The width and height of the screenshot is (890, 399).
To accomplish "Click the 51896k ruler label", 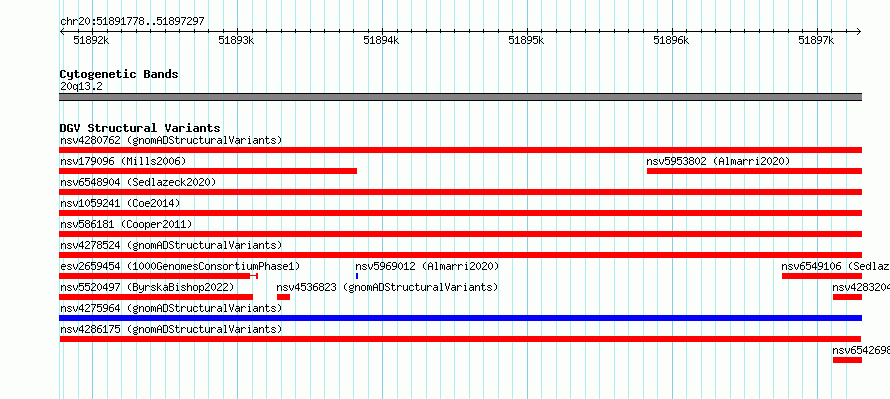I will pos(671,40).
